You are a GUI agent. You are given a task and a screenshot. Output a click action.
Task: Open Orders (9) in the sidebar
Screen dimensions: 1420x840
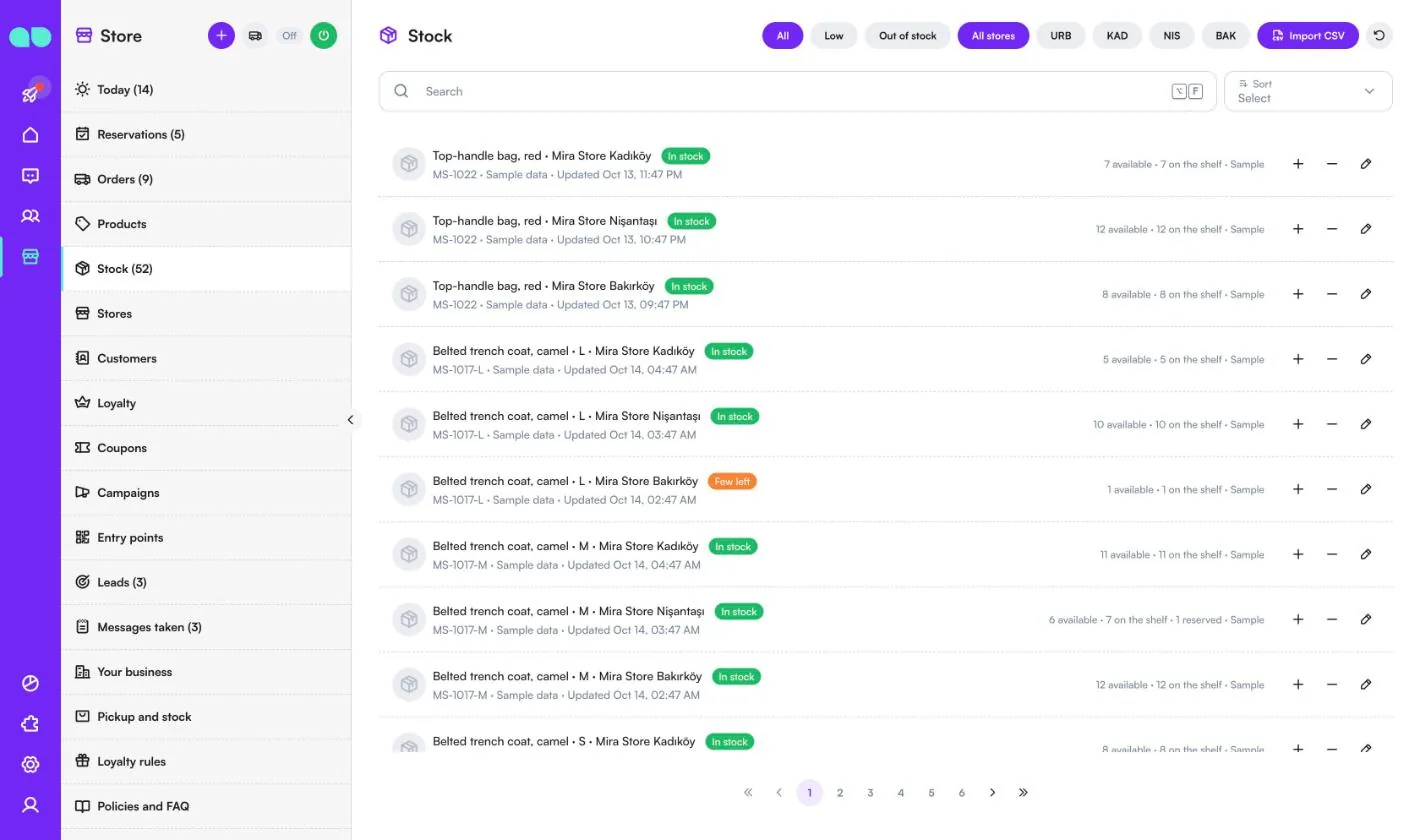pos(206,180)
